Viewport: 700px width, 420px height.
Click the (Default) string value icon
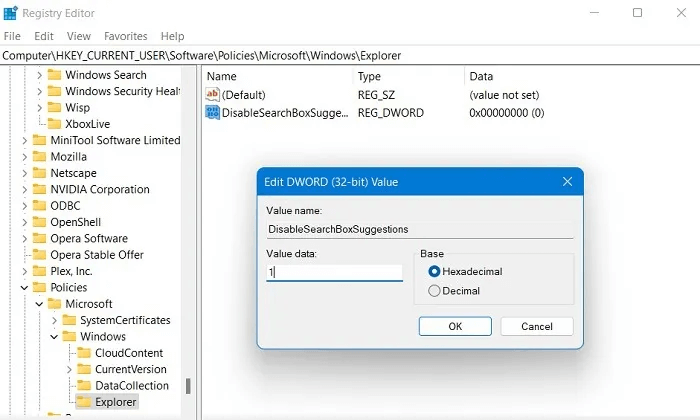[x=212, y=94]
